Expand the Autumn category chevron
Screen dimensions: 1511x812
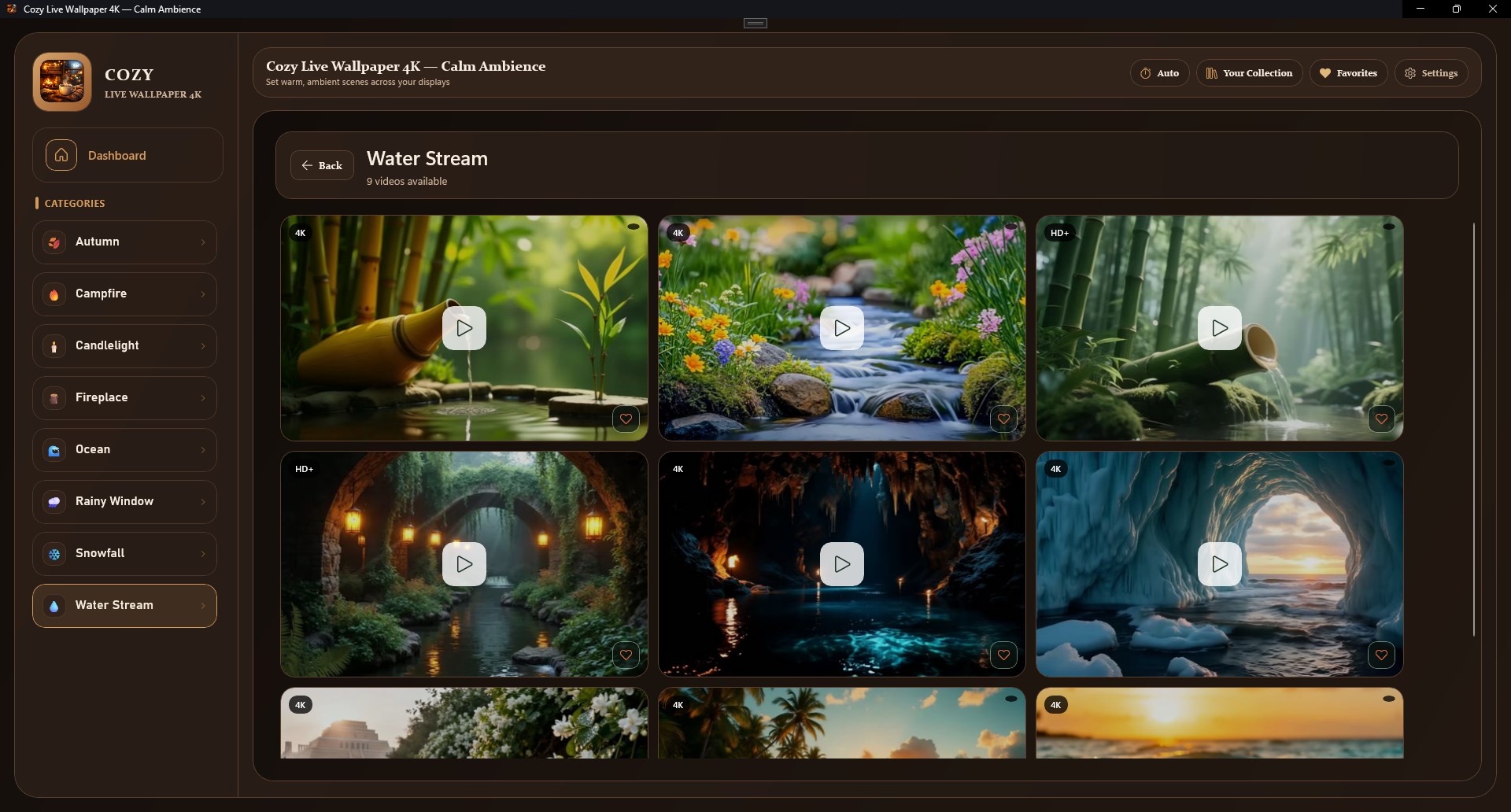pos(203,242)
